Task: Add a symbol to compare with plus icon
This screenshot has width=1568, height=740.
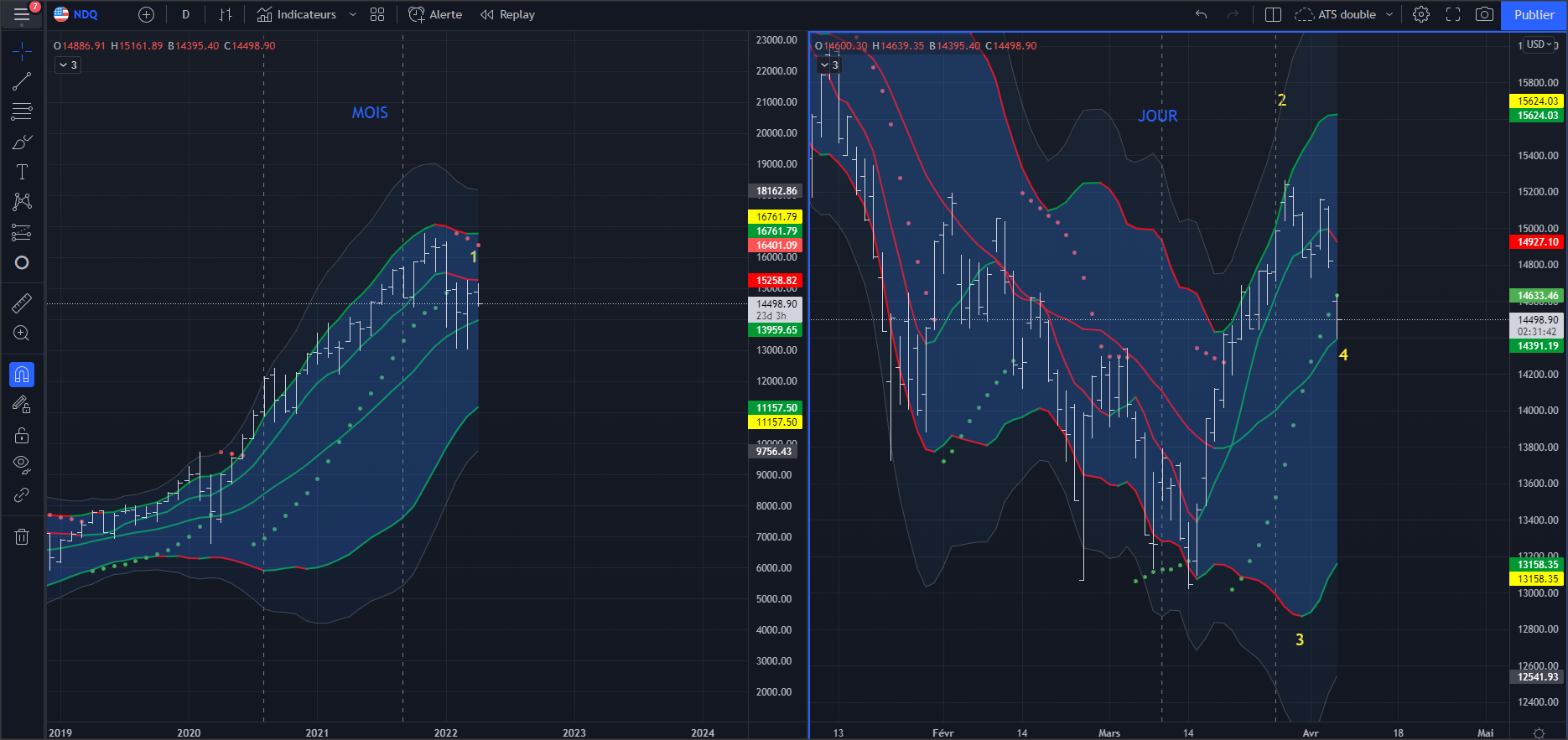Action: point(146,14)
